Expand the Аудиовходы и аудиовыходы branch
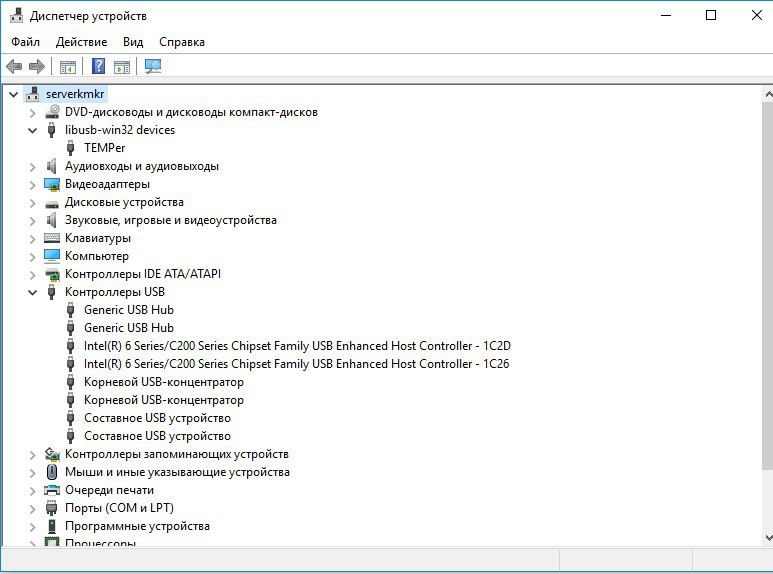 click(33, 167)
